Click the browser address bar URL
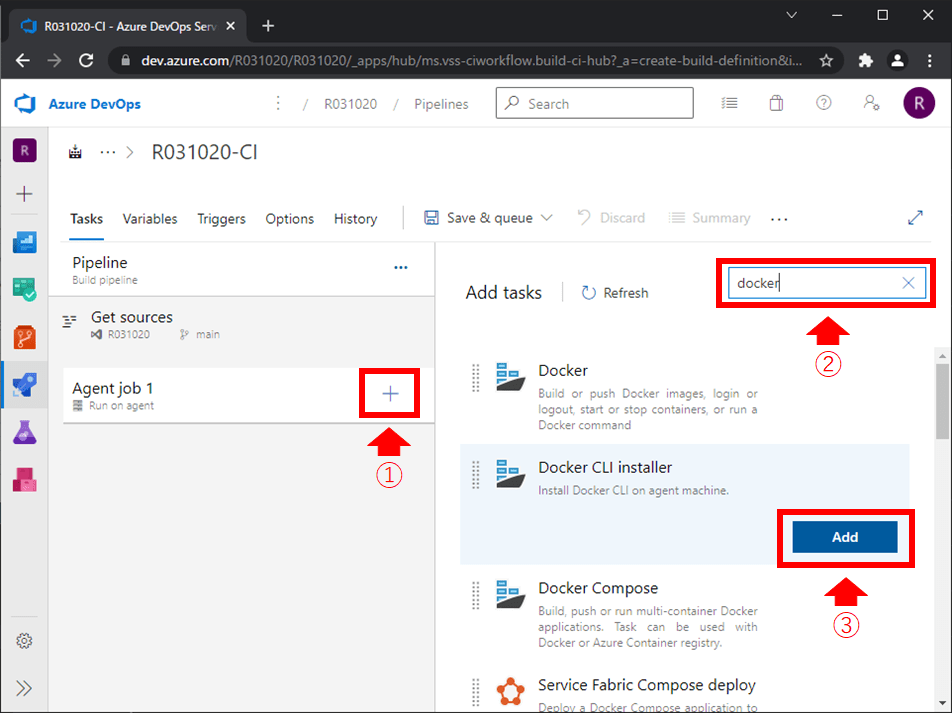 pyautogui.click(x=471, y=61)
